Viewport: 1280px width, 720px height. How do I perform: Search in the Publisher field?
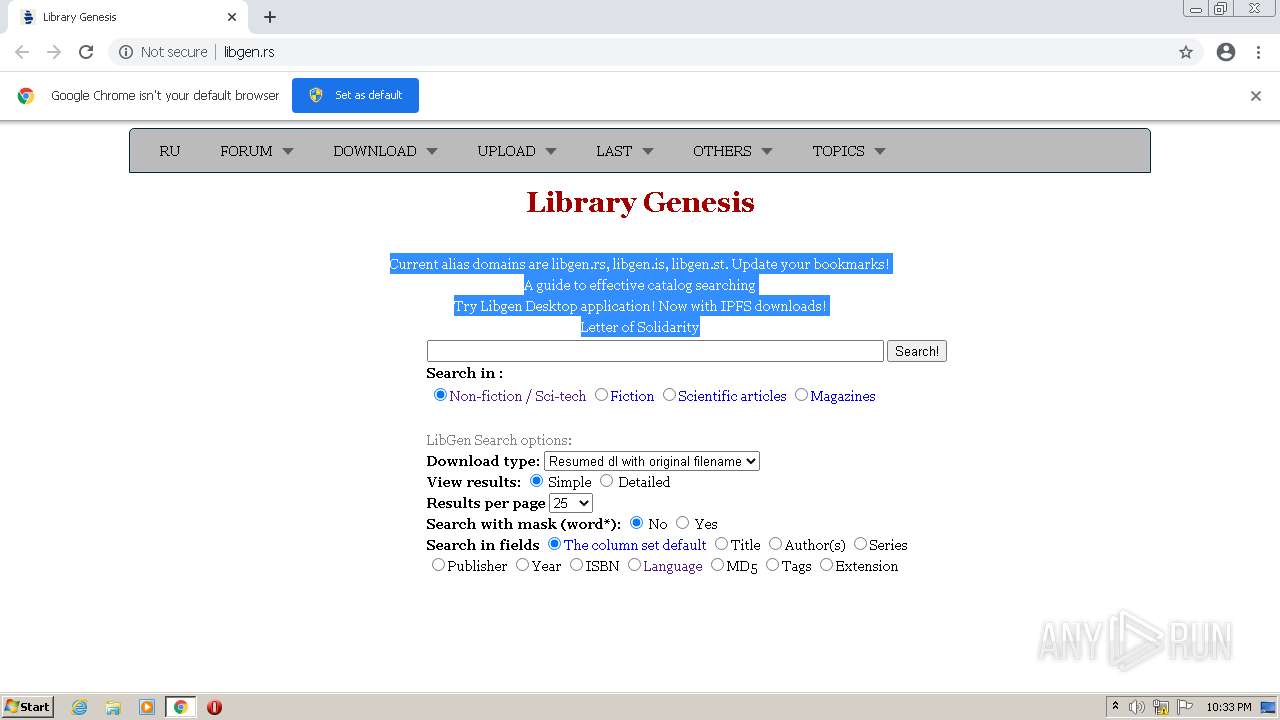[438, 565]
